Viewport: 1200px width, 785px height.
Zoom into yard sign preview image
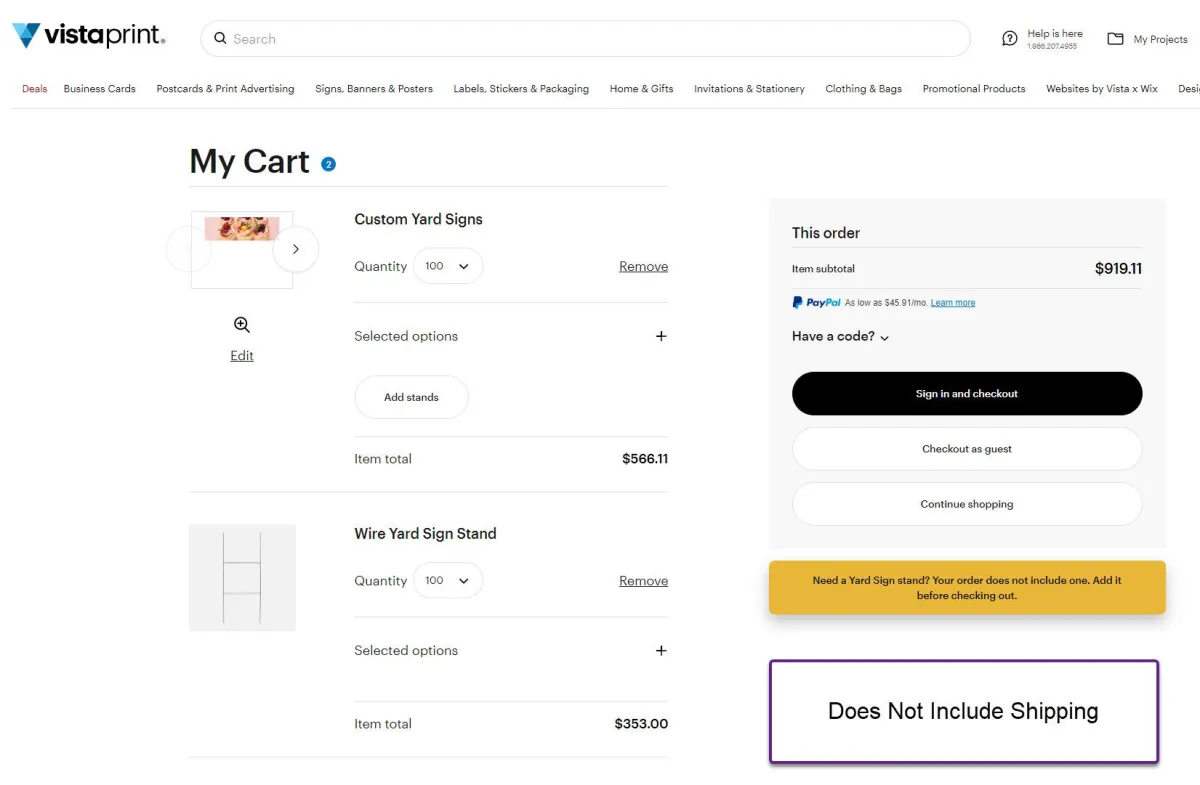242,325
